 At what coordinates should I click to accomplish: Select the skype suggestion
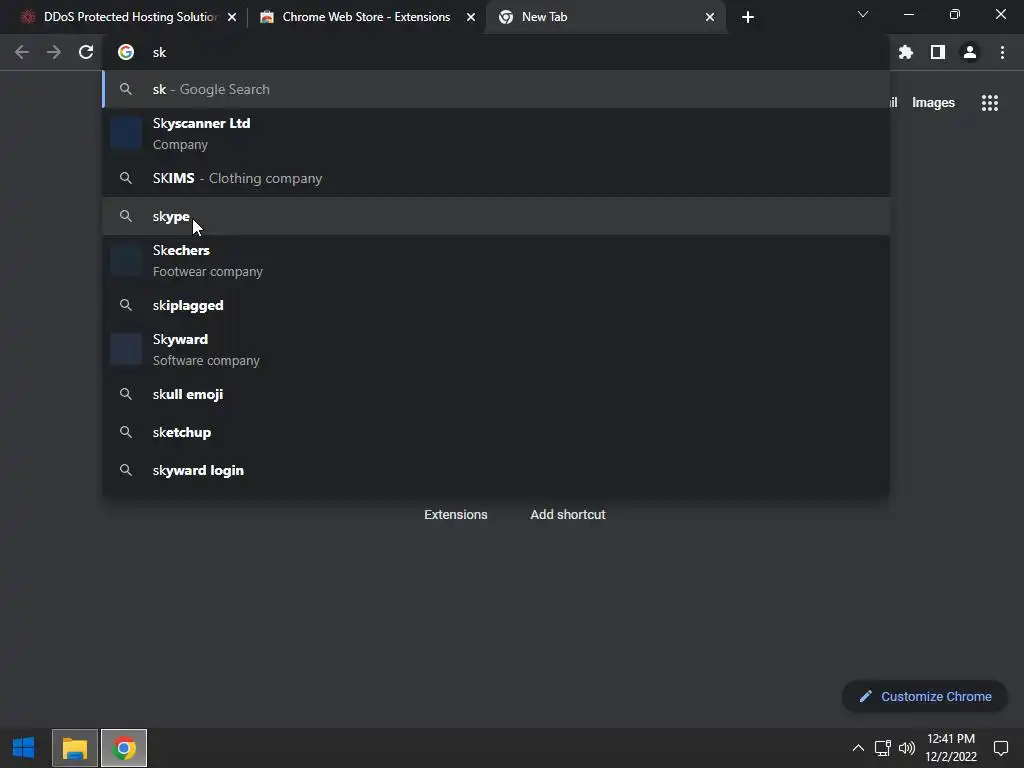496,216
